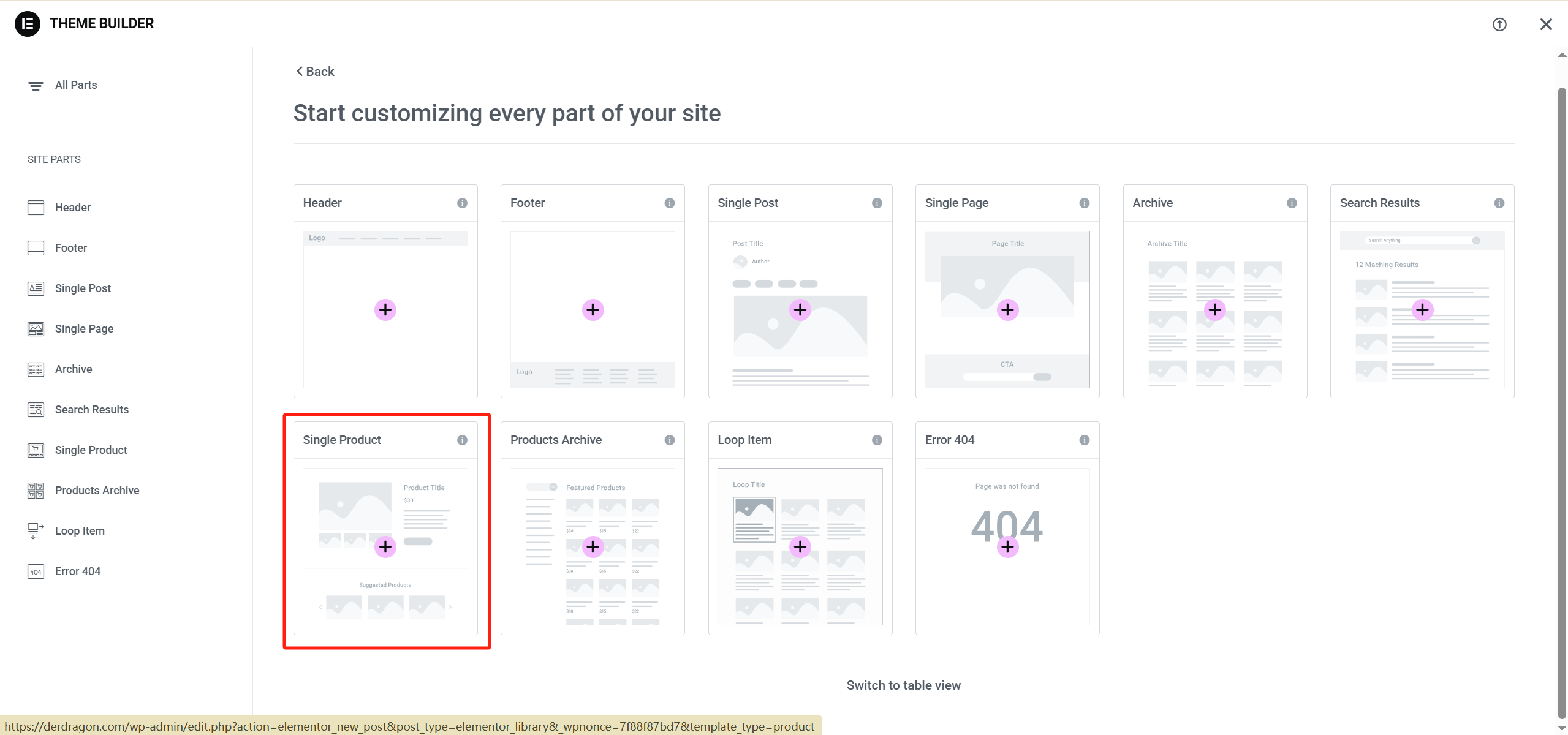Click the plus icon on Footer card

tap(593, 310)
